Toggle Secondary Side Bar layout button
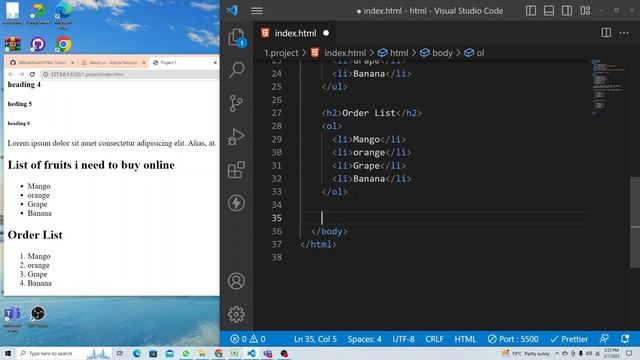 [x=567, y=11]
